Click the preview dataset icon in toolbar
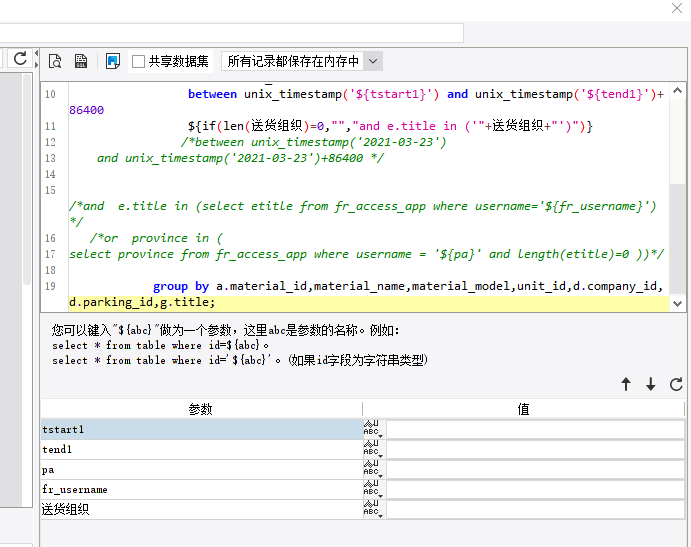The height and width of the screenshot is (547, 691). pos(56,61)
